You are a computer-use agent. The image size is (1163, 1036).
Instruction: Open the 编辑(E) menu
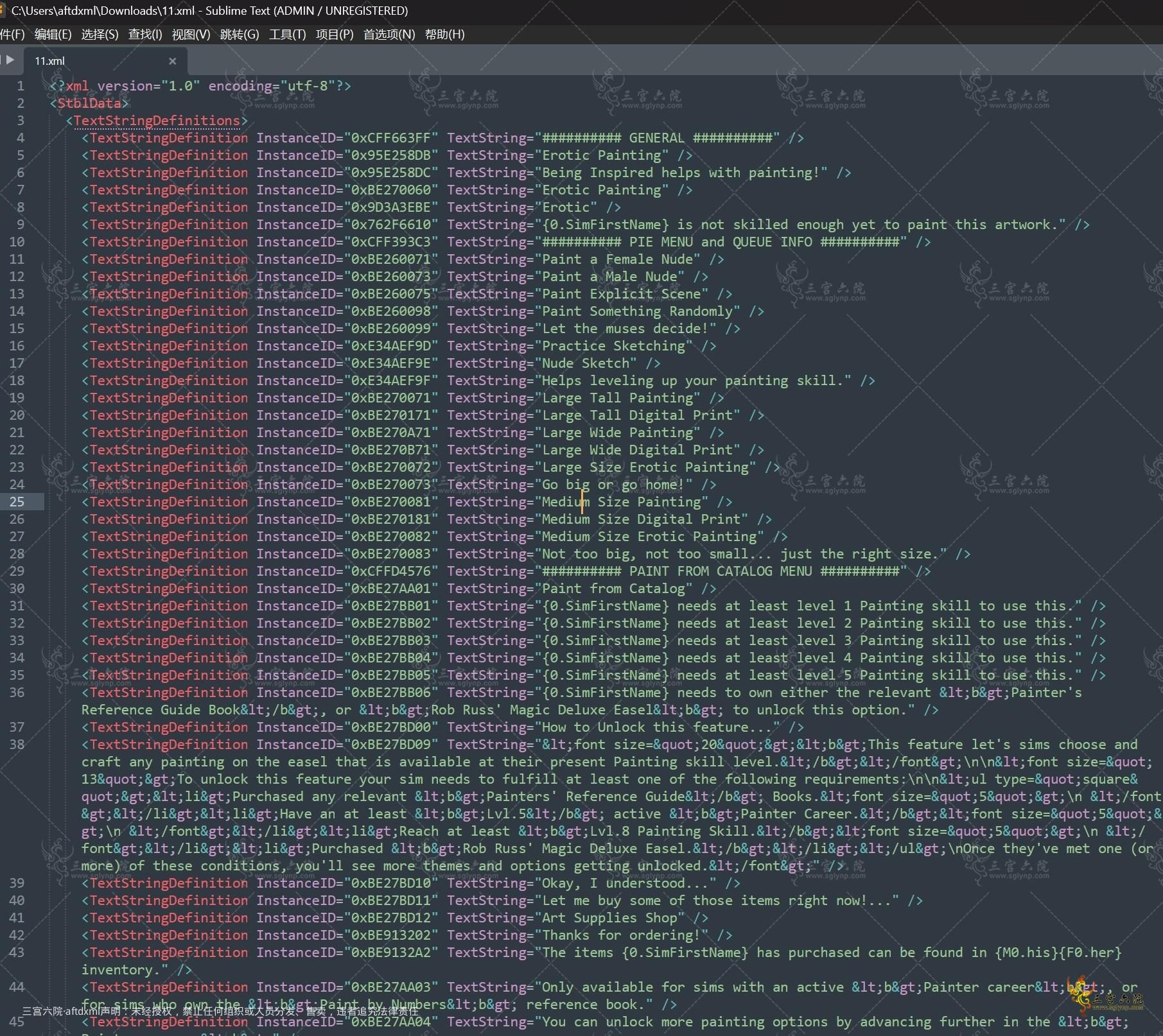(53, 35)
